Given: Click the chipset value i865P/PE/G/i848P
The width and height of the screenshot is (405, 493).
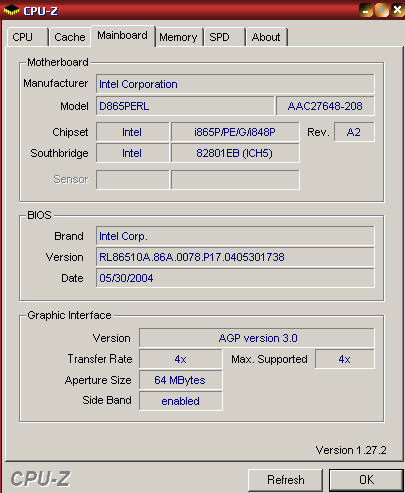Looking at the screenshot, I should point(235,132).
